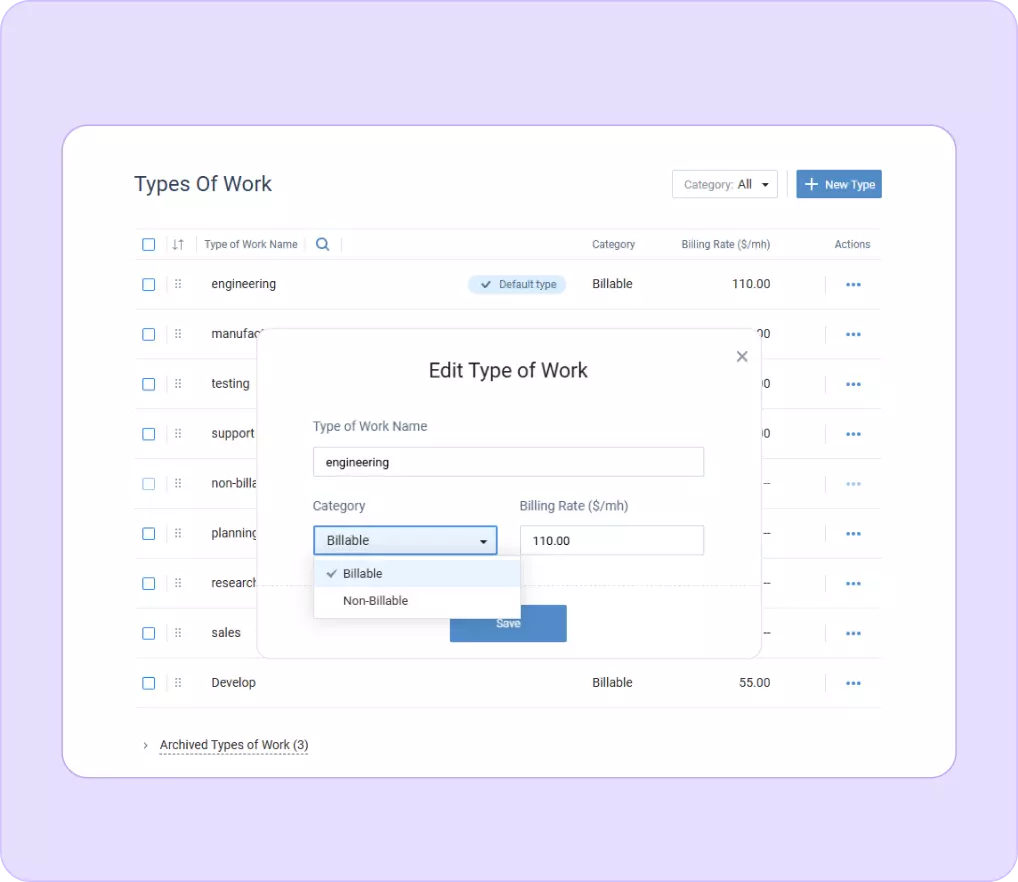Click the Billing Rate input field
The width and height of the screenshot is (1018, 882).
point(611,540)
